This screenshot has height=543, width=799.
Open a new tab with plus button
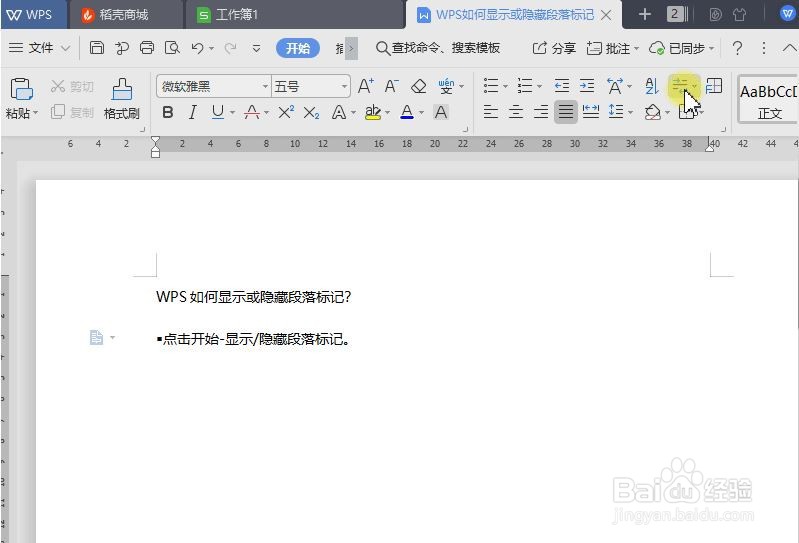click(645, 14)
